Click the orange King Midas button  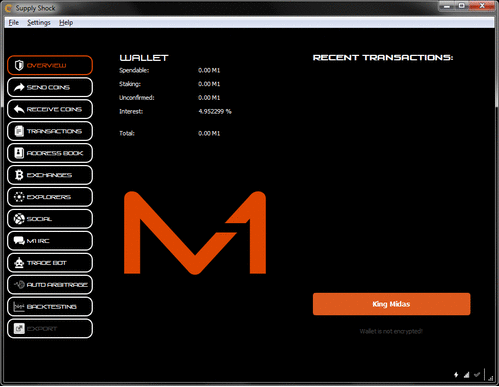click(391, 304)
